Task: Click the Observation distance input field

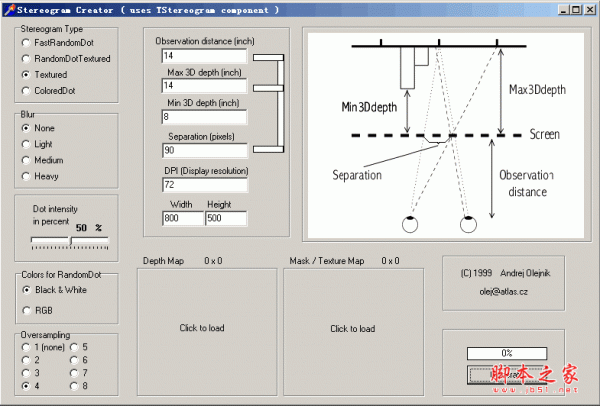Action: [x=203, y=55]
